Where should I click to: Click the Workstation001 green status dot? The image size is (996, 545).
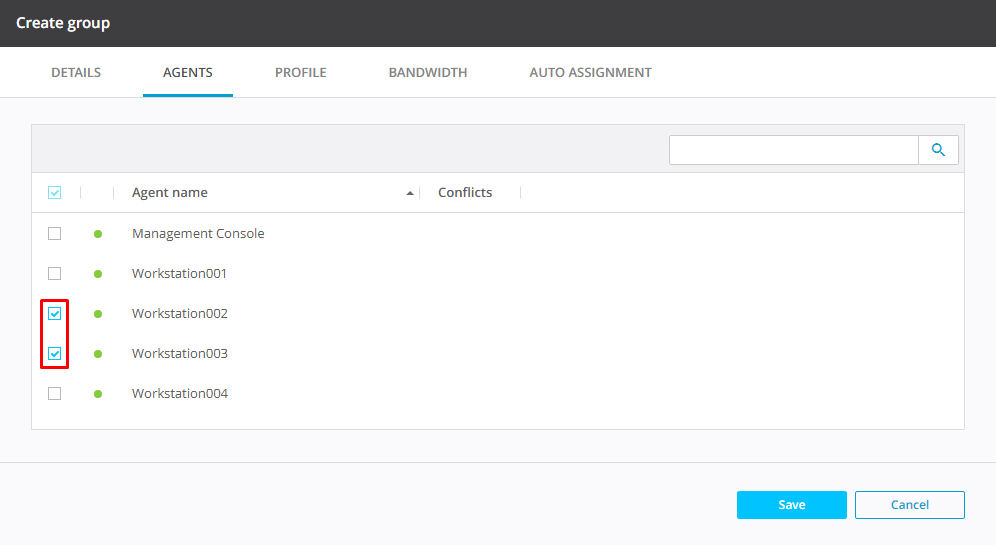98,274
